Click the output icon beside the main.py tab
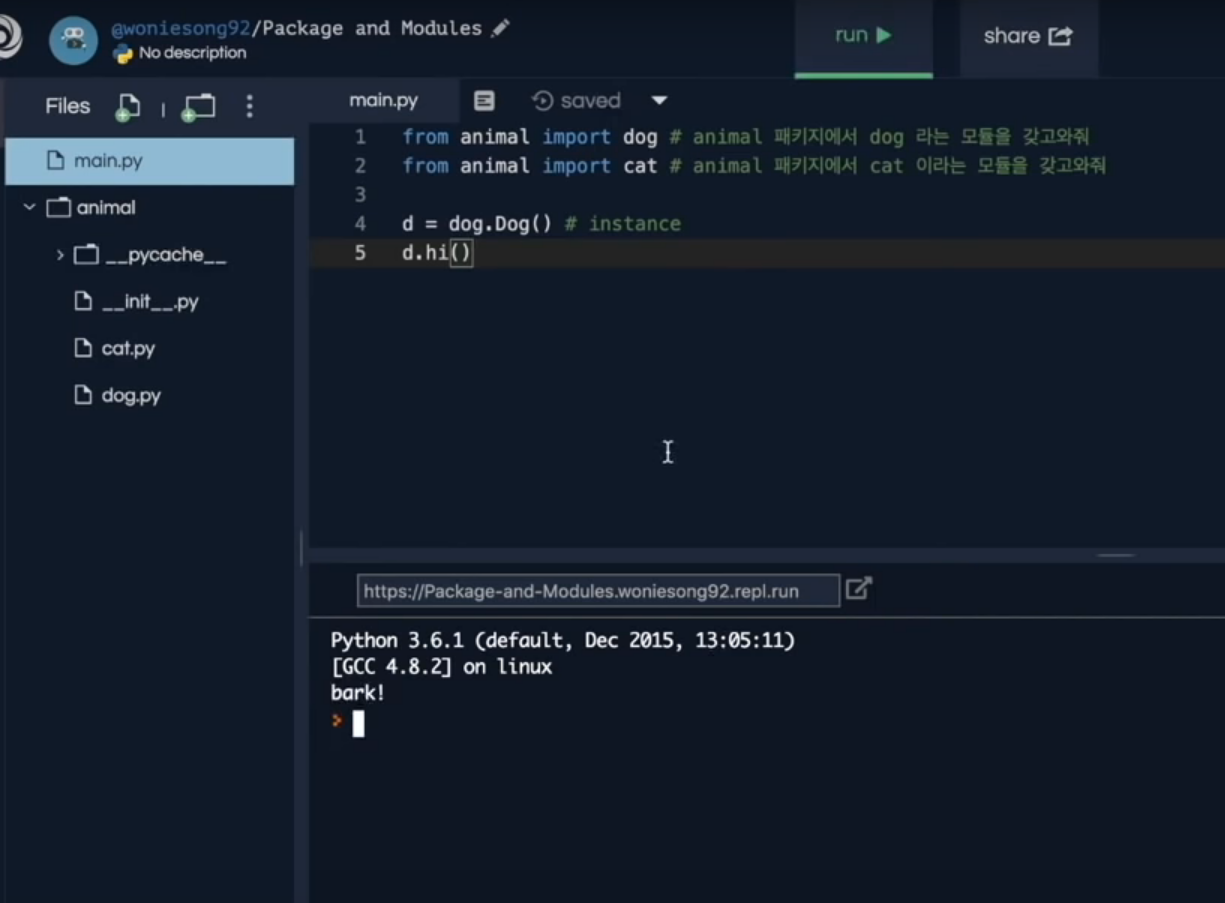The width and height of the screenshot is (1225, 903). coord(484,100)
